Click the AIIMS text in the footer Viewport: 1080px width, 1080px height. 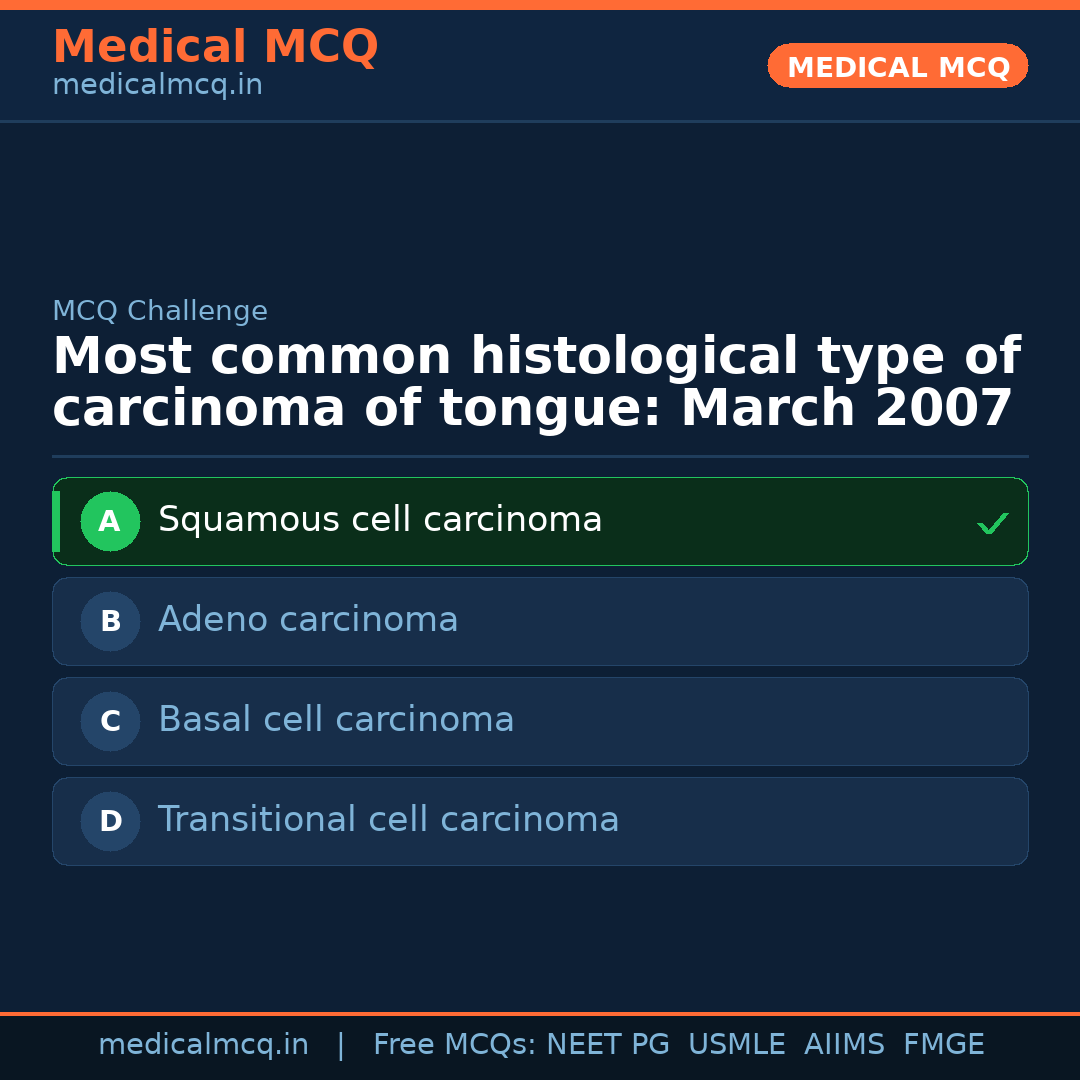click(844, 1045)
